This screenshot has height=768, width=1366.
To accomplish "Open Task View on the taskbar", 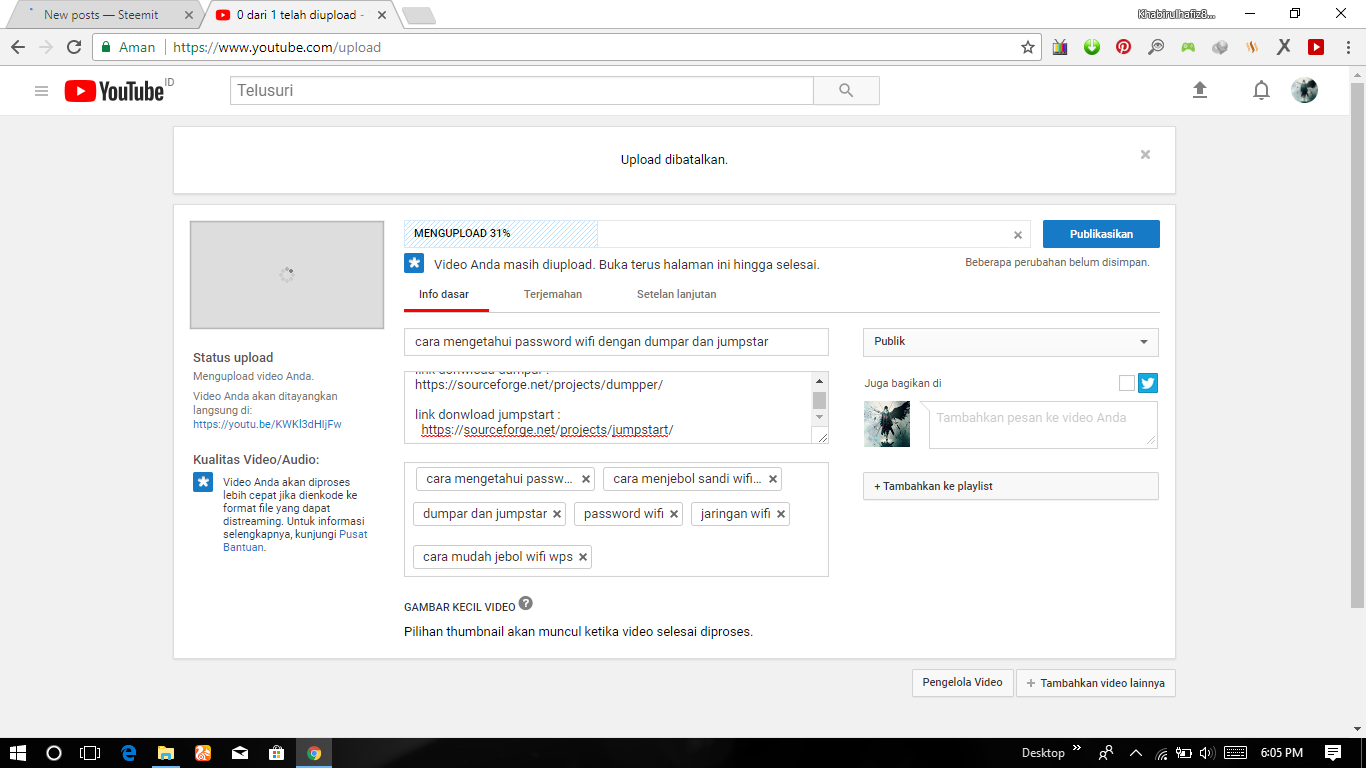I will click(90, 753).
